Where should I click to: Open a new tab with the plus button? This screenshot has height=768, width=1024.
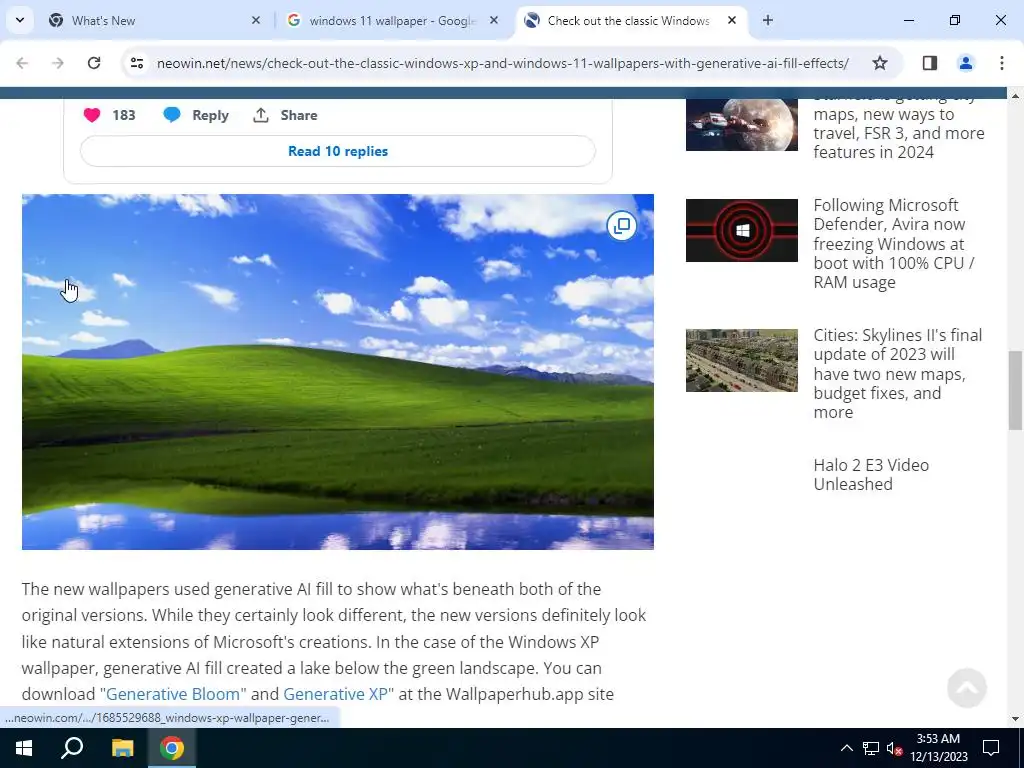(767, 20)
